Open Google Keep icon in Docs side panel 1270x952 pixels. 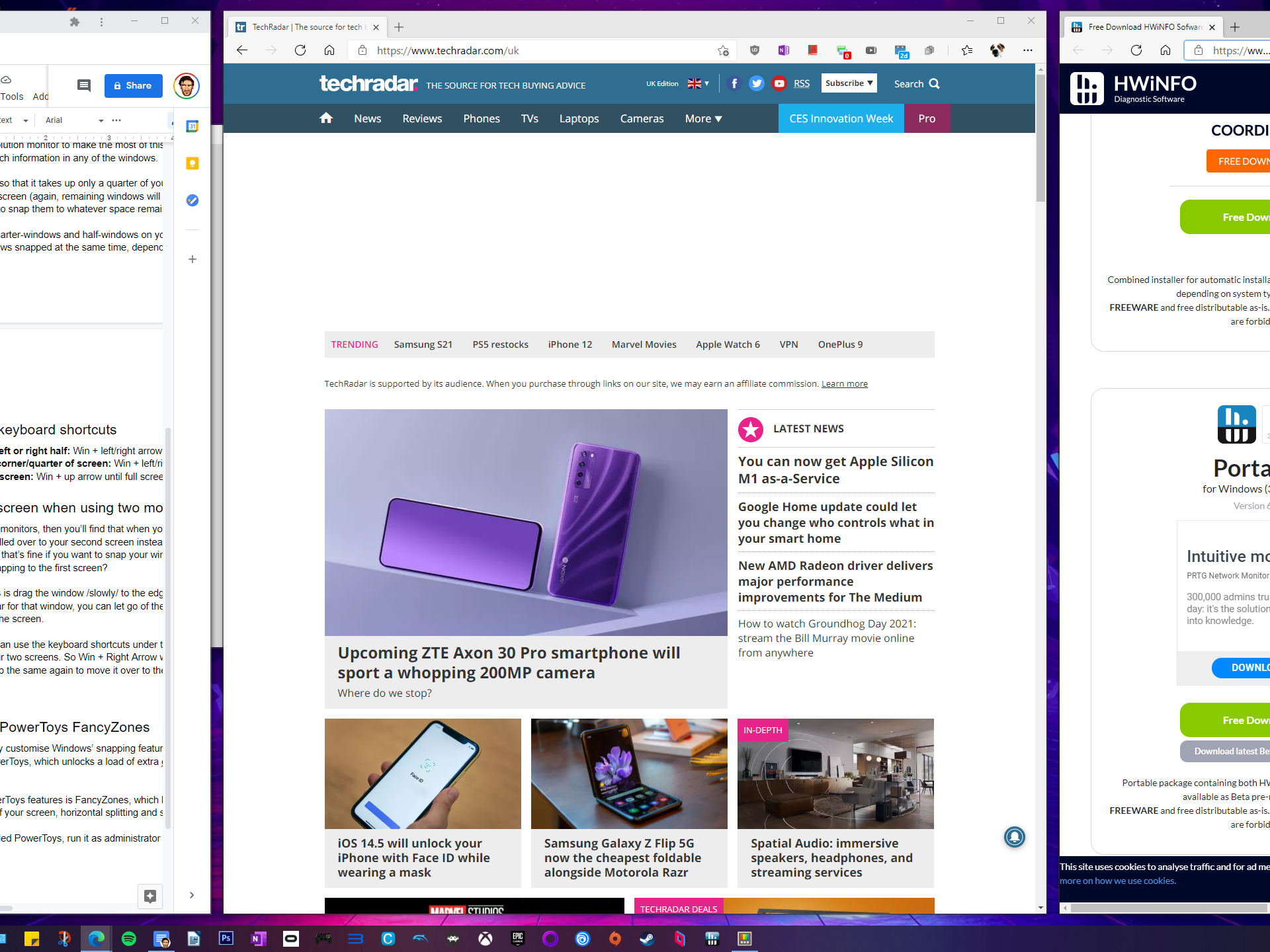192,163
